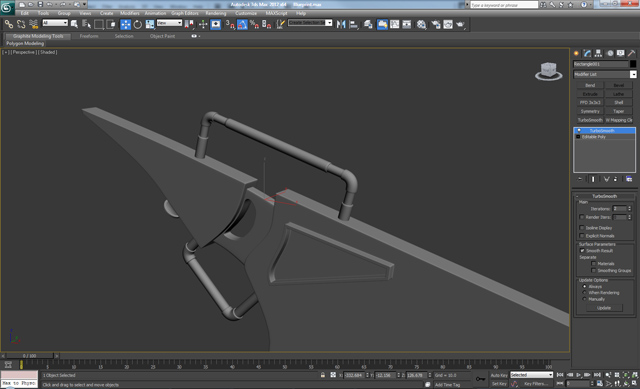
Task: Choose the Rectangular Selection Region icon
Action: [x=98, y=24]
